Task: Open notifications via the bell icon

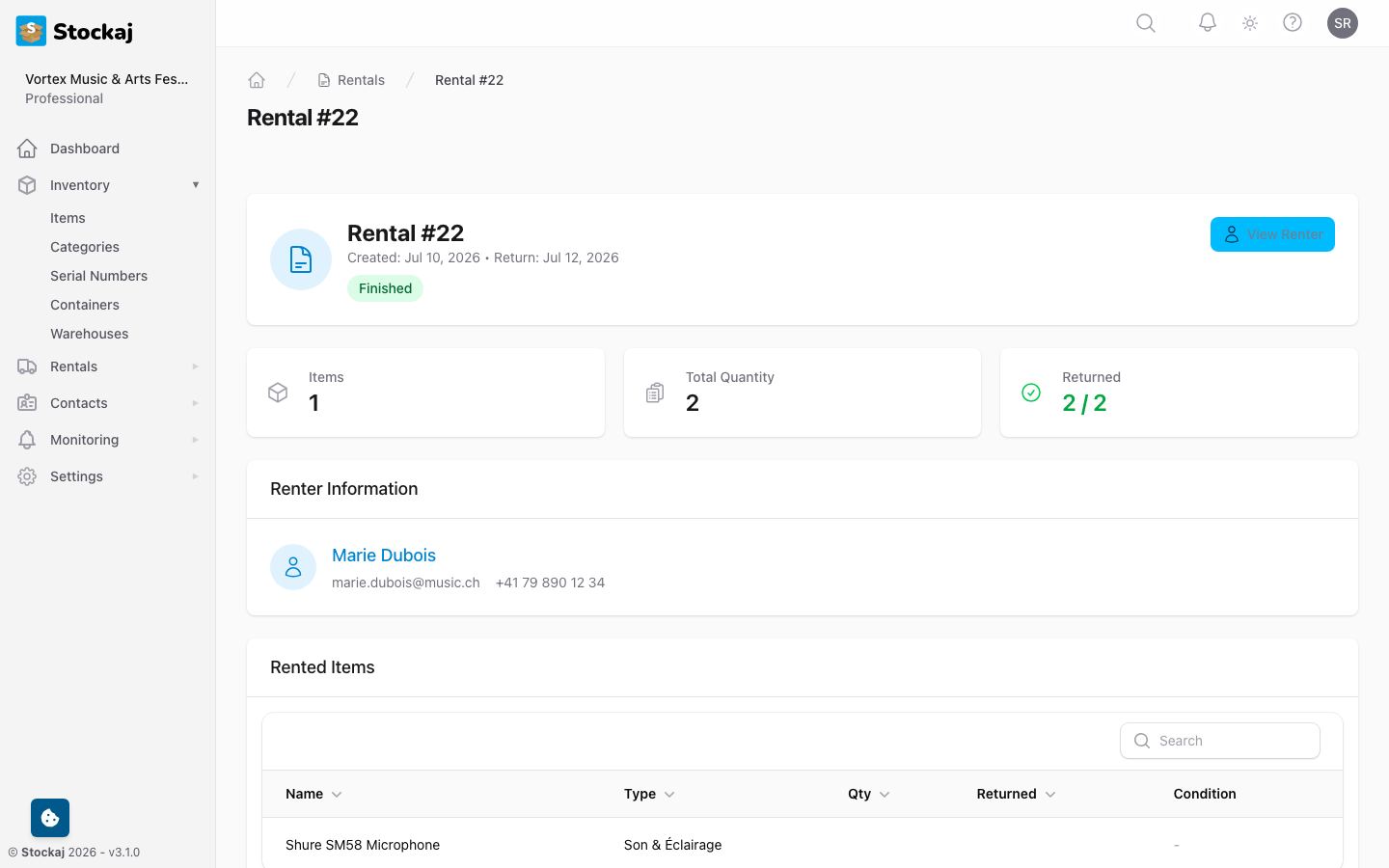Action: [1207, 22]
